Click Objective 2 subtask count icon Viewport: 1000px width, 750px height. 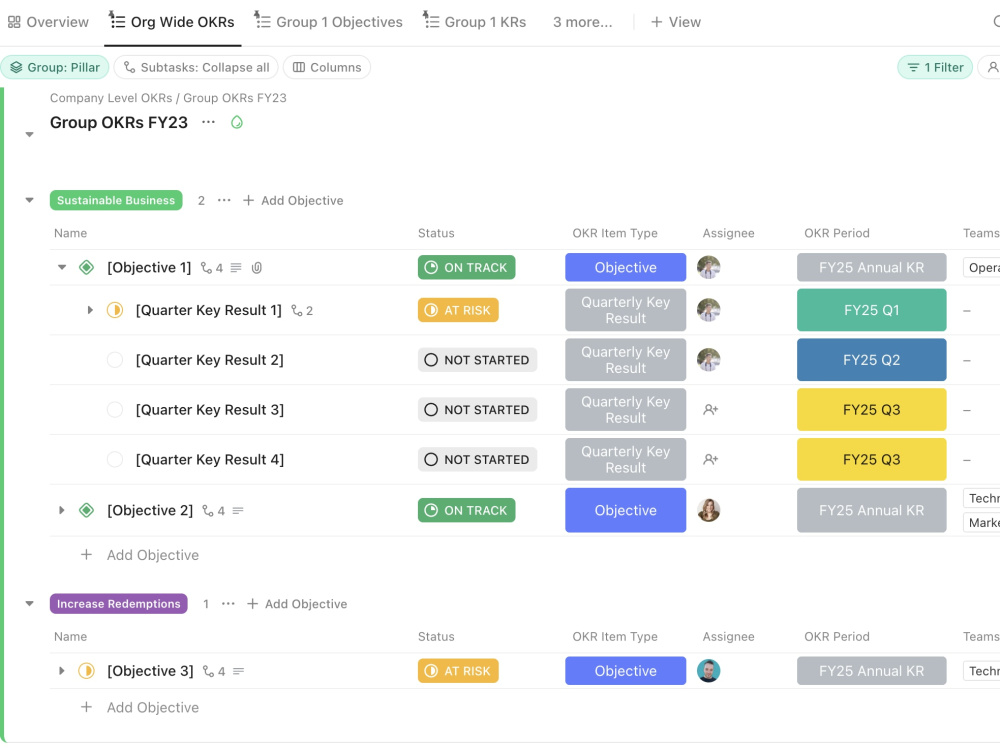(214, 511)
